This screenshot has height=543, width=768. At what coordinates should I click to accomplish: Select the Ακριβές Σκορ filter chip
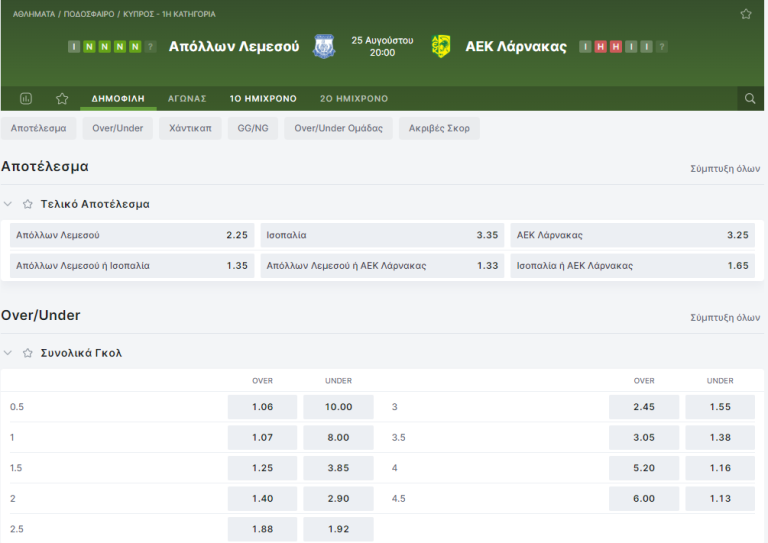coord(438,128)
